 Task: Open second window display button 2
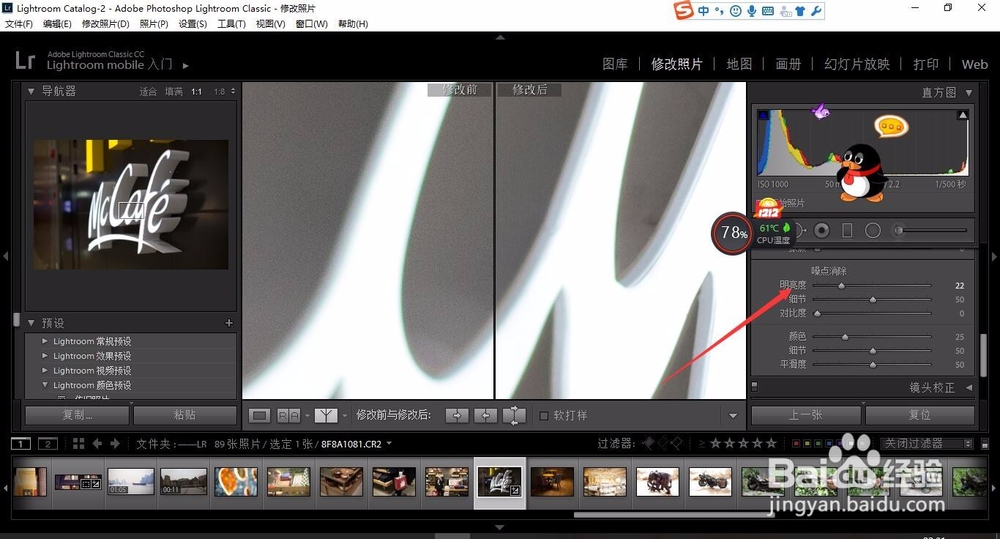pyautogui.click(x=48, y=443)
